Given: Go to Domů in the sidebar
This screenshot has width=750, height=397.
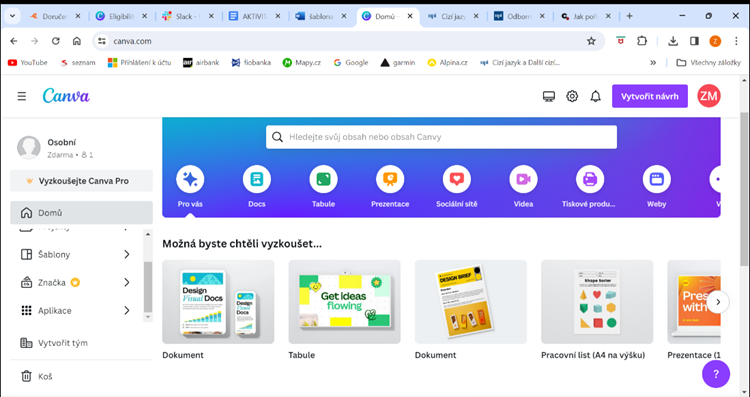Looking at the screenshot, I should (x=81, y=213).
